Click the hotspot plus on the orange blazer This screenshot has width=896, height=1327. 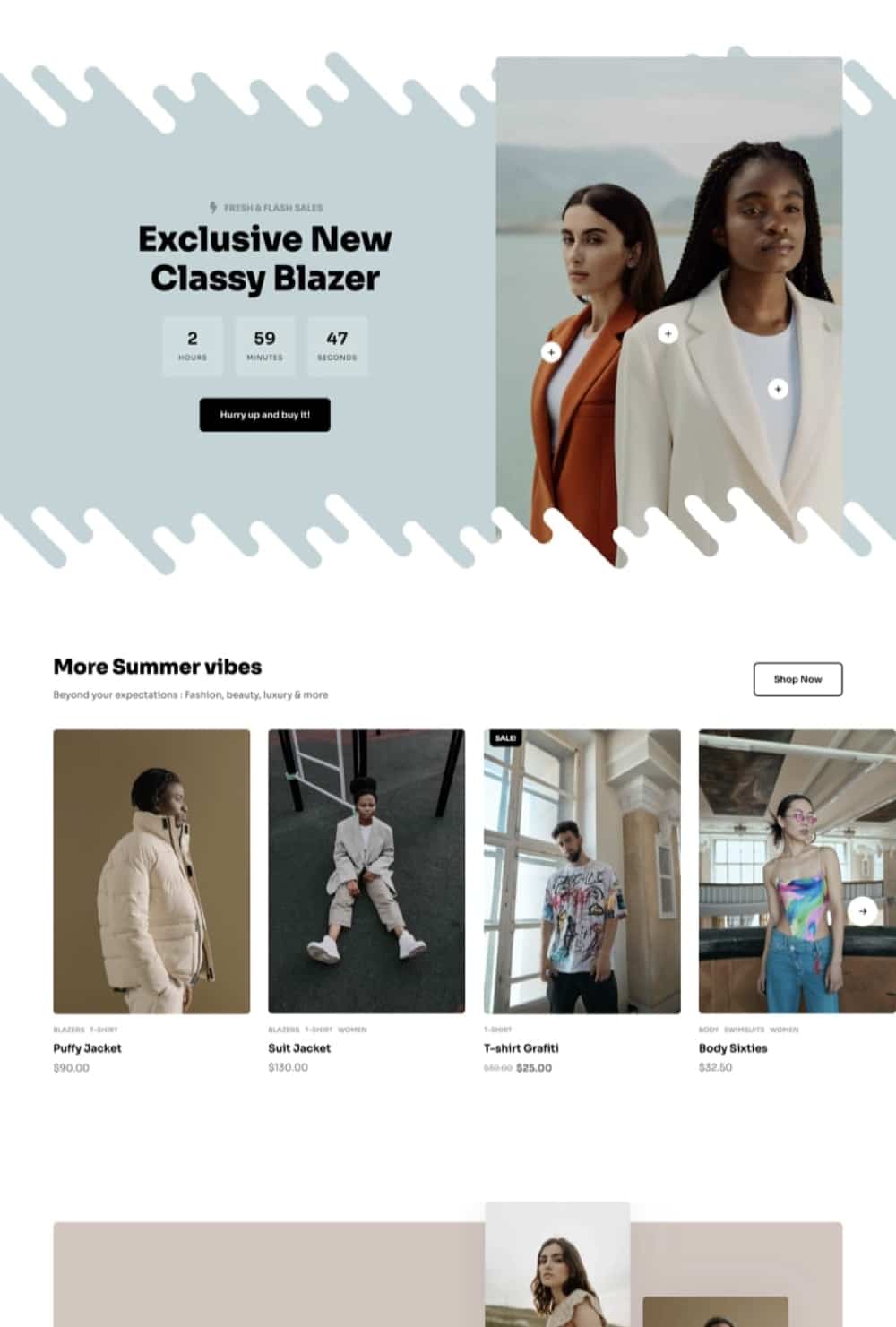(551, 352)
